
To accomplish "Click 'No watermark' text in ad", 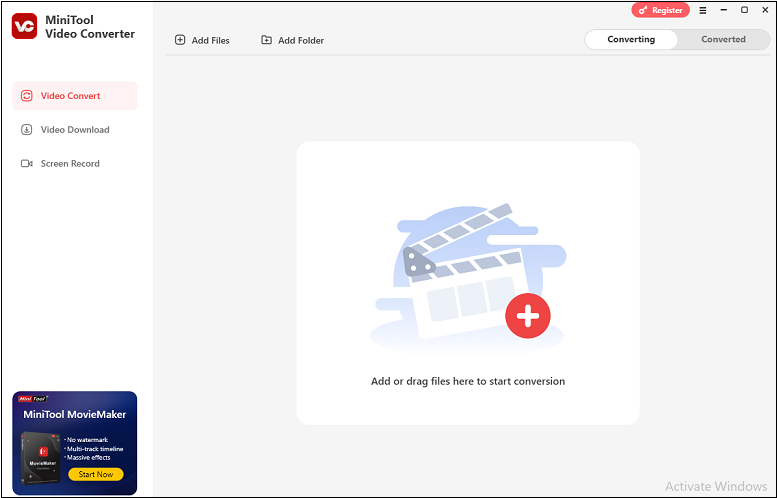I will [x=87, y=440].
